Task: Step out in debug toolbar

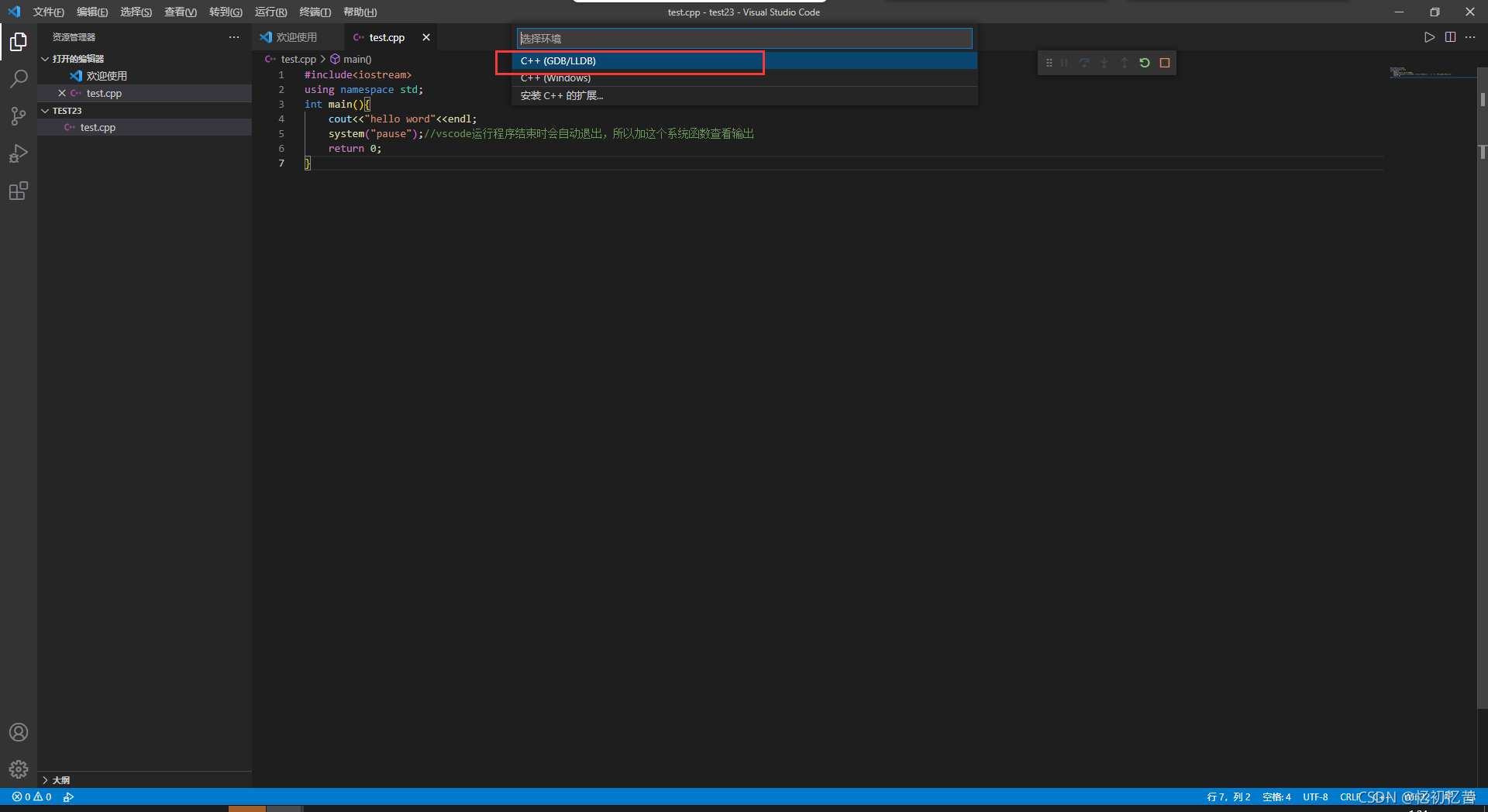Action: coord(1125,63)
